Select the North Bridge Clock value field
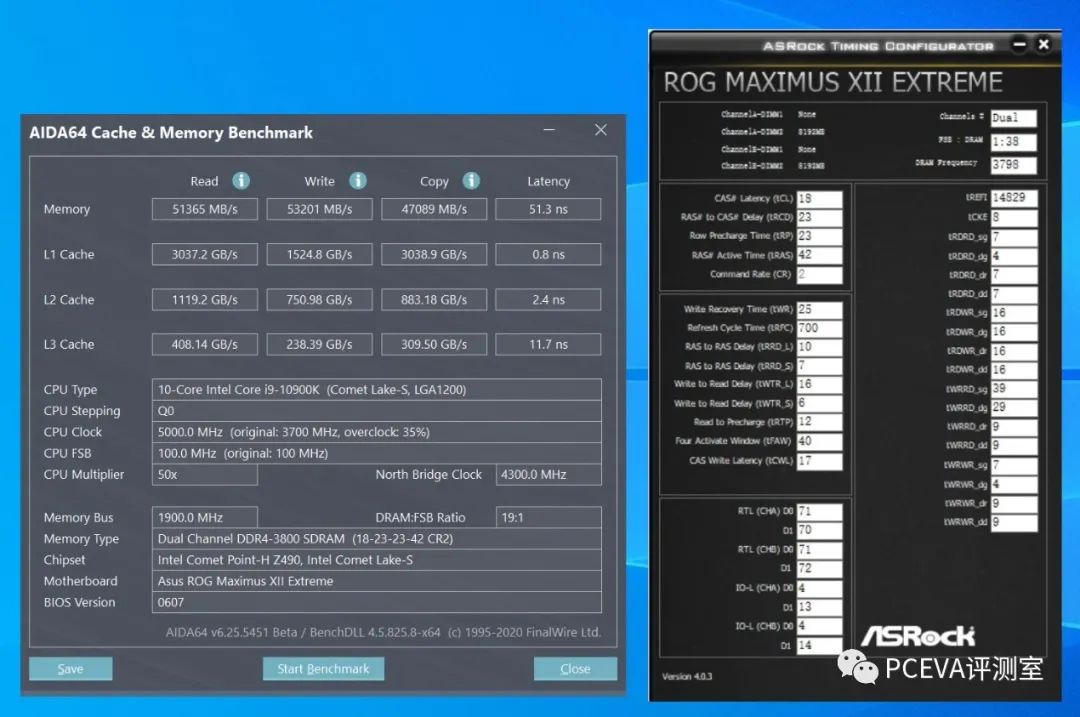 (548, 474)
